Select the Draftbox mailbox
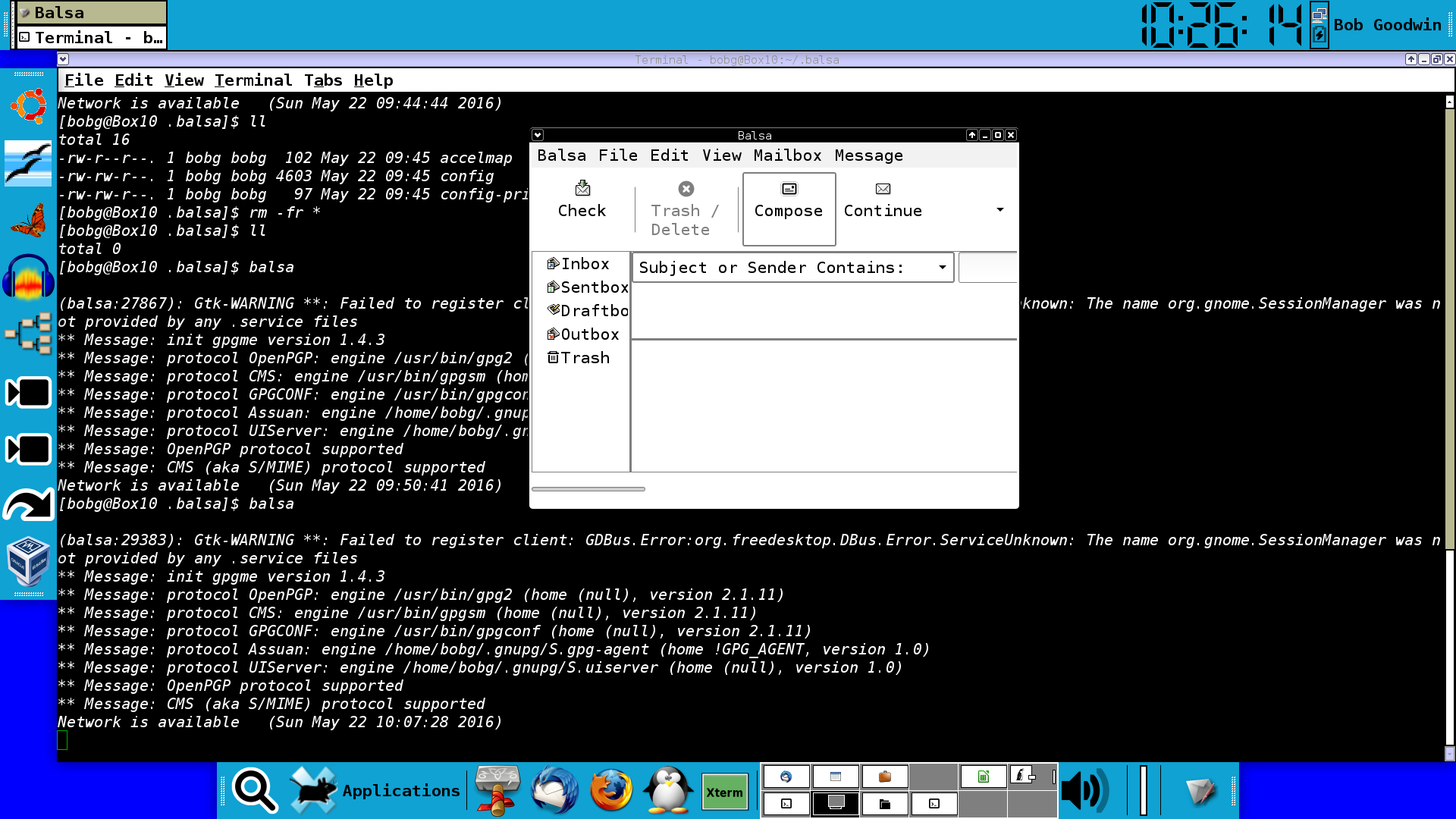 [x=588, y=311]
